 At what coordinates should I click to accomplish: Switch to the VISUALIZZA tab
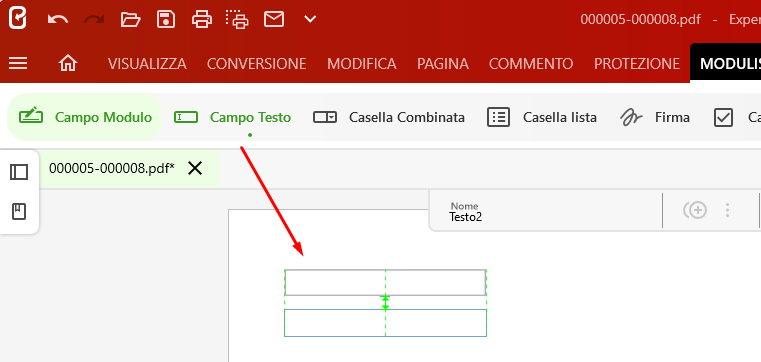[x=147, y=64]
